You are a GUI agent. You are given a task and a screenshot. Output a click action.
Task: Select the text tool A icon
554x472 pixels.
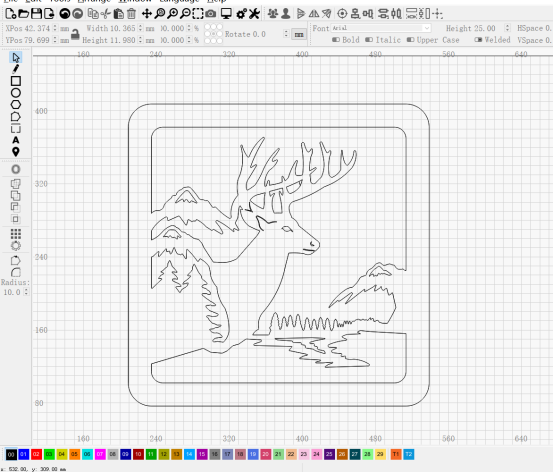click(16, 140)
